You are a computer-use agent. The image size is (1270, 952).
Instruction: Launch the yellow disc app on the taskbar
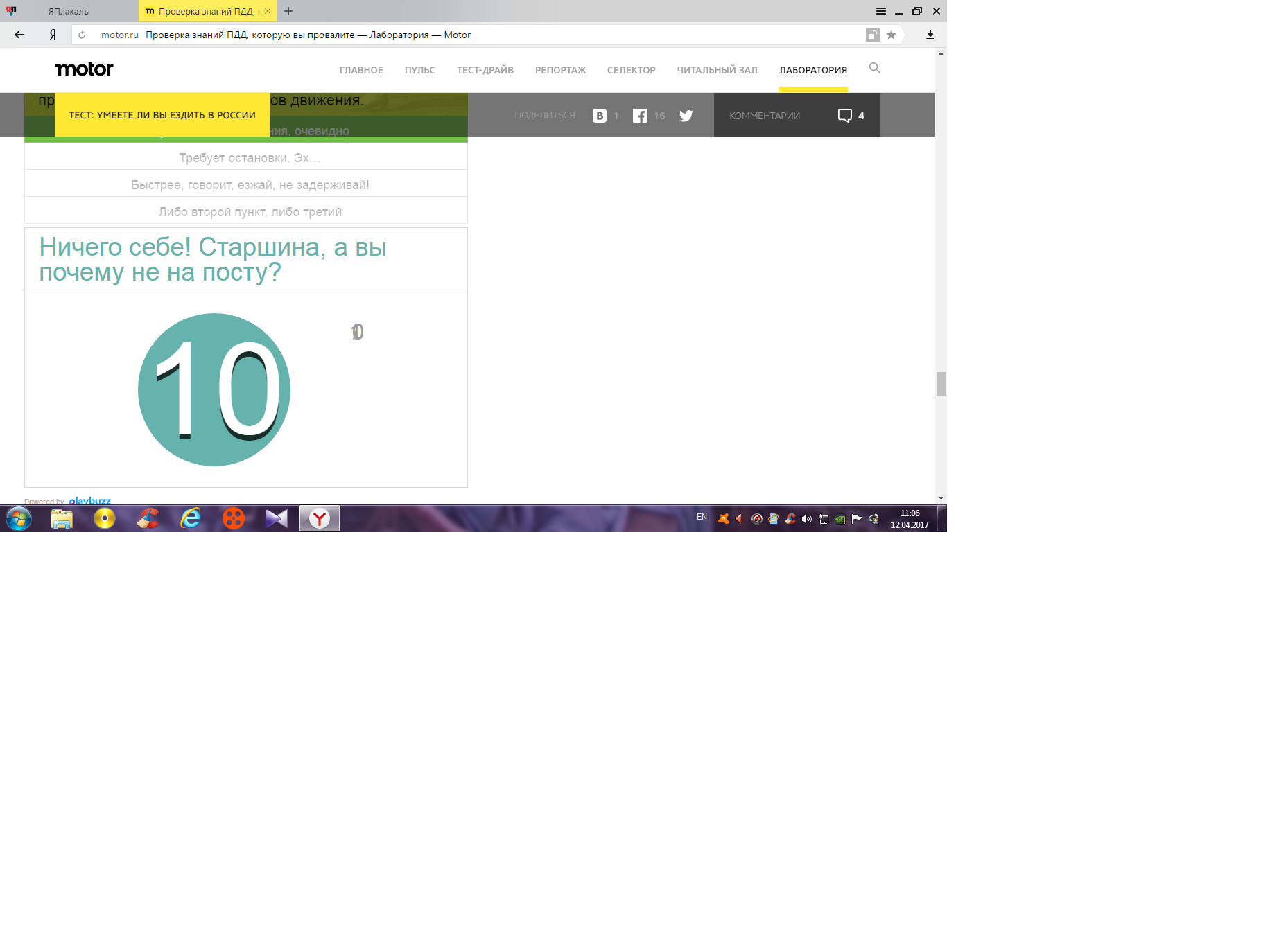pos(105,518)
